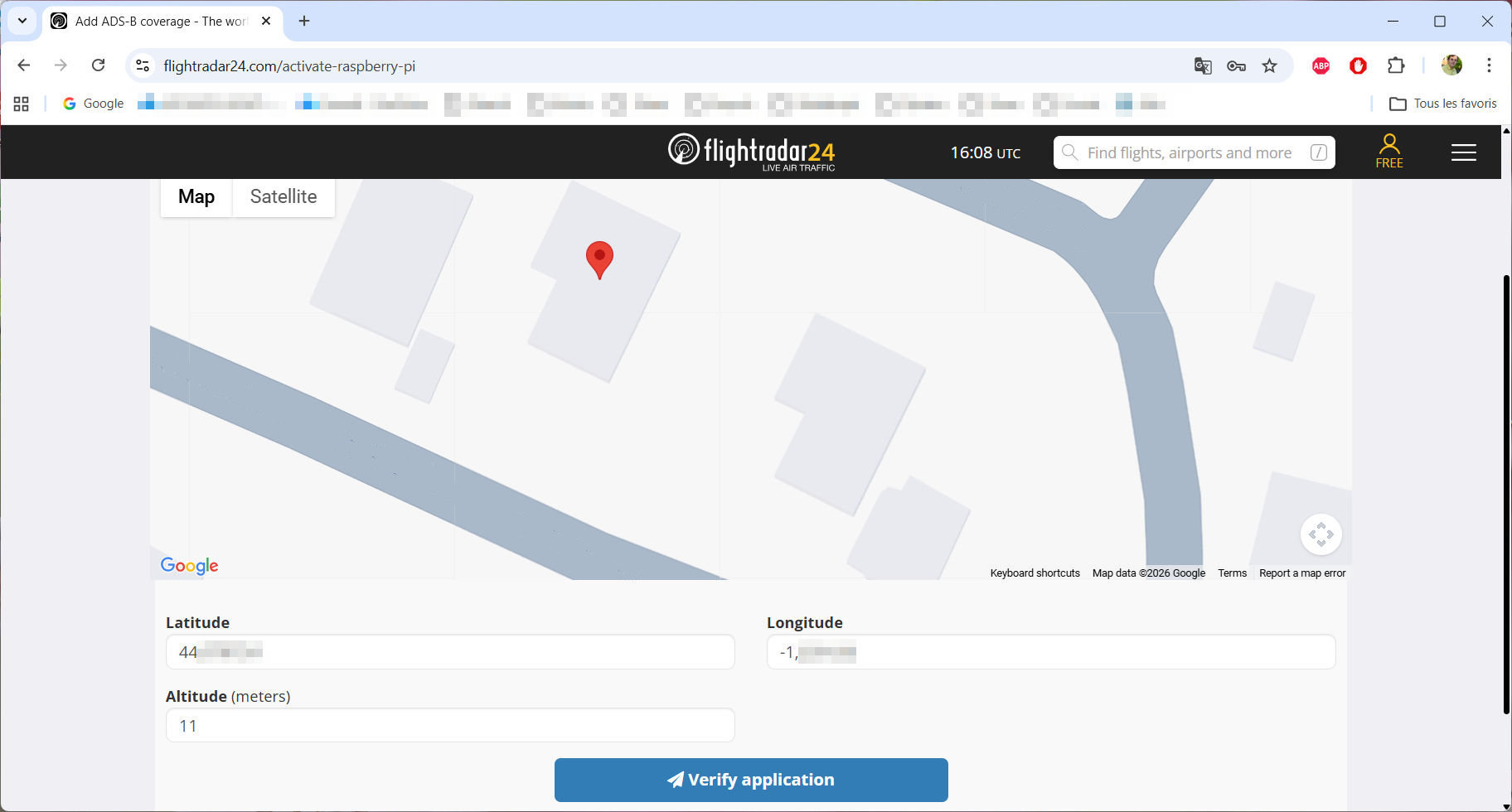Screen dimensions: 1512x812
Task: Open the Google bookmark
Action: pyautogui.click(x=93, y=104)
